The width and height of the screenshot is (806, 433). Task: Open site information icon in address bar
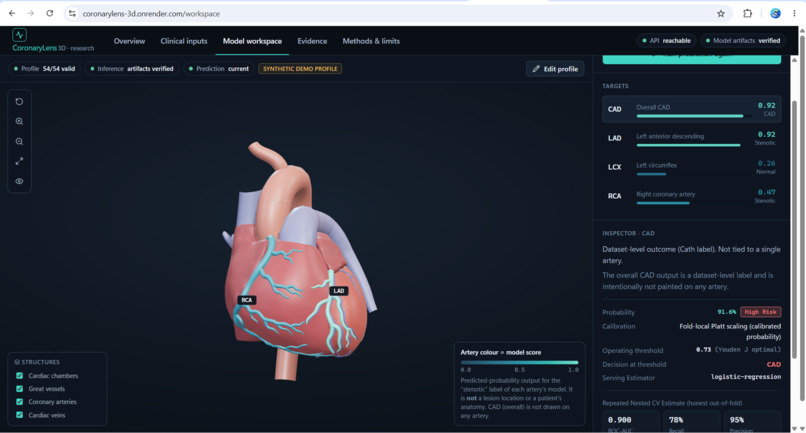[x=72, y=14]
